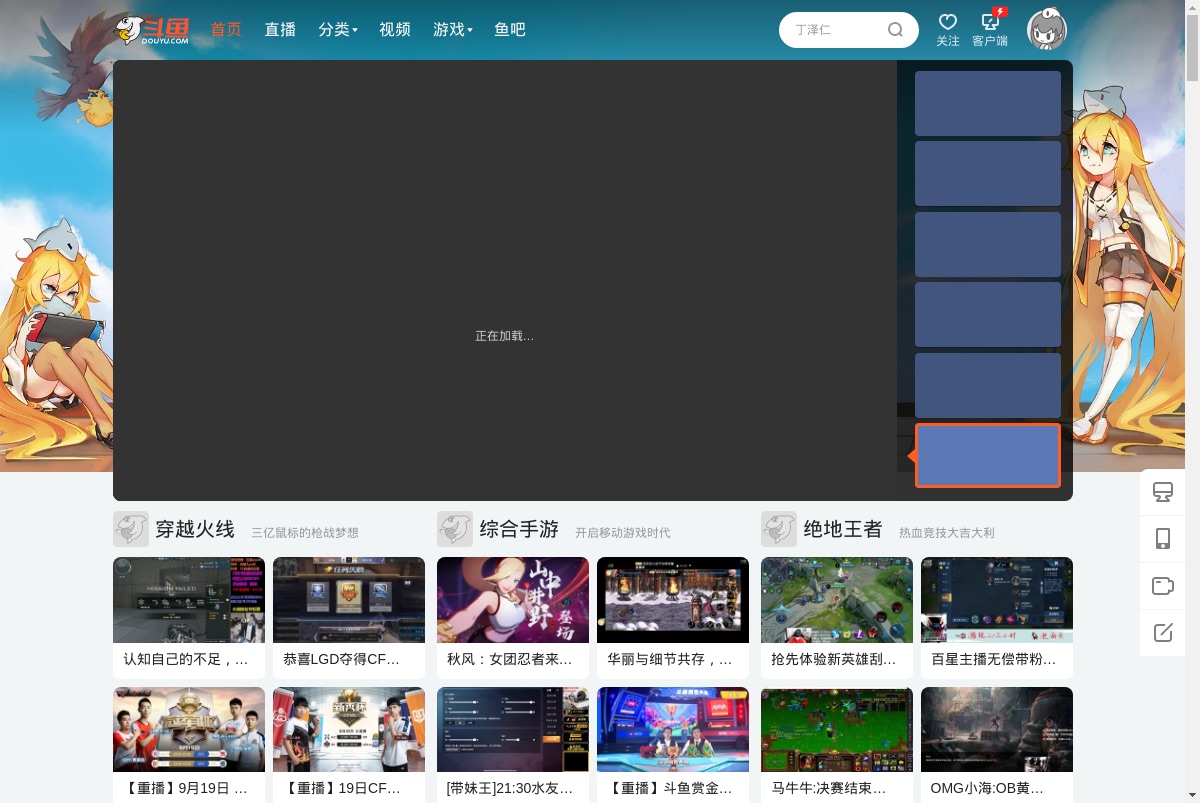Open replay thumbnail 【重播】19日CF
1200x803 pixels.
349,729
